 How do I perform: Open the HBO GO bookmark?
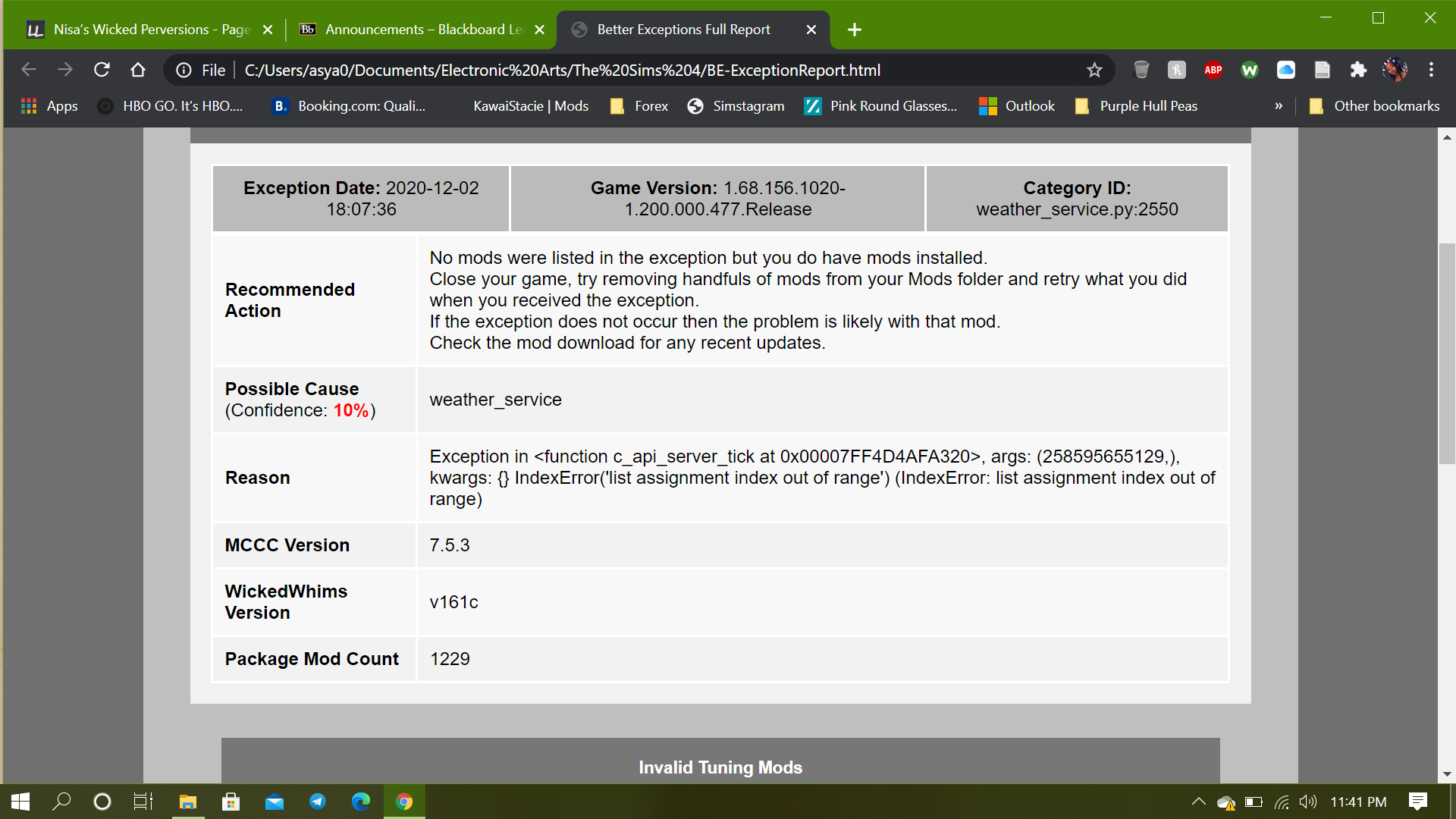[170, 106]
